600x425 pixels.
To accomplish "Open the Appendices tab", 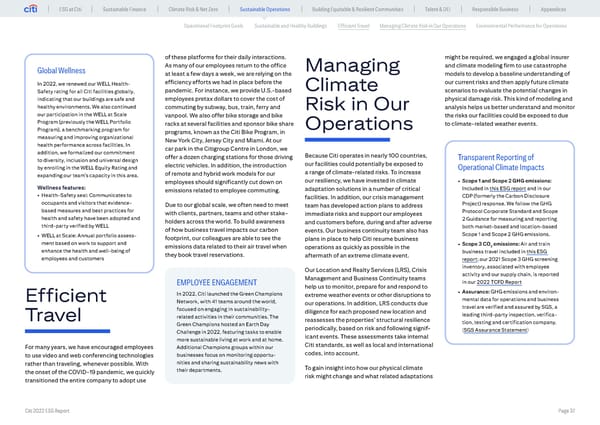I will [567, 10].
